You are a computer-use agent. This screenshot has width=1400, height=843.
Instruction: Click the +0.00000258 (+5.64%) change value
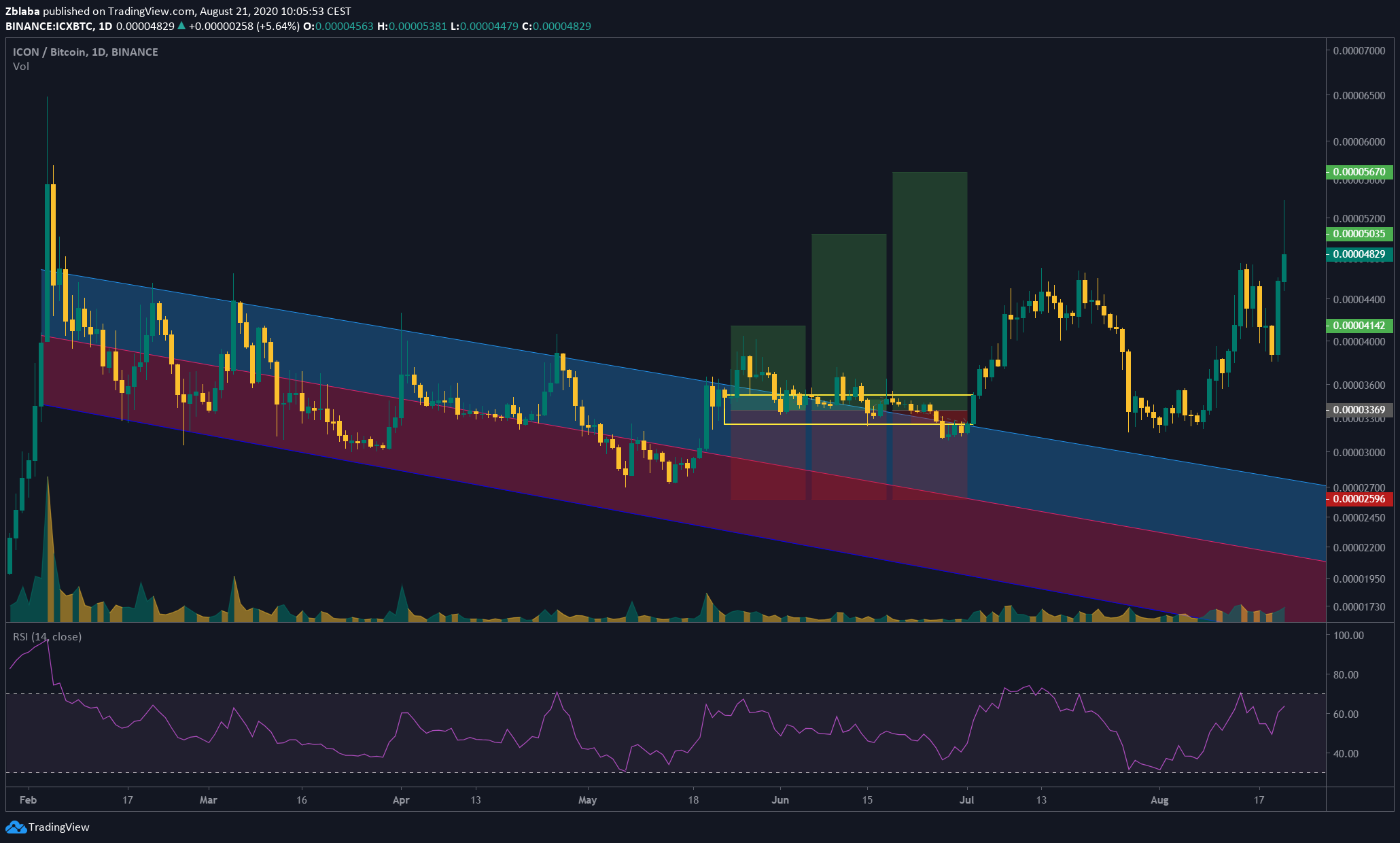tap(244, 27)
